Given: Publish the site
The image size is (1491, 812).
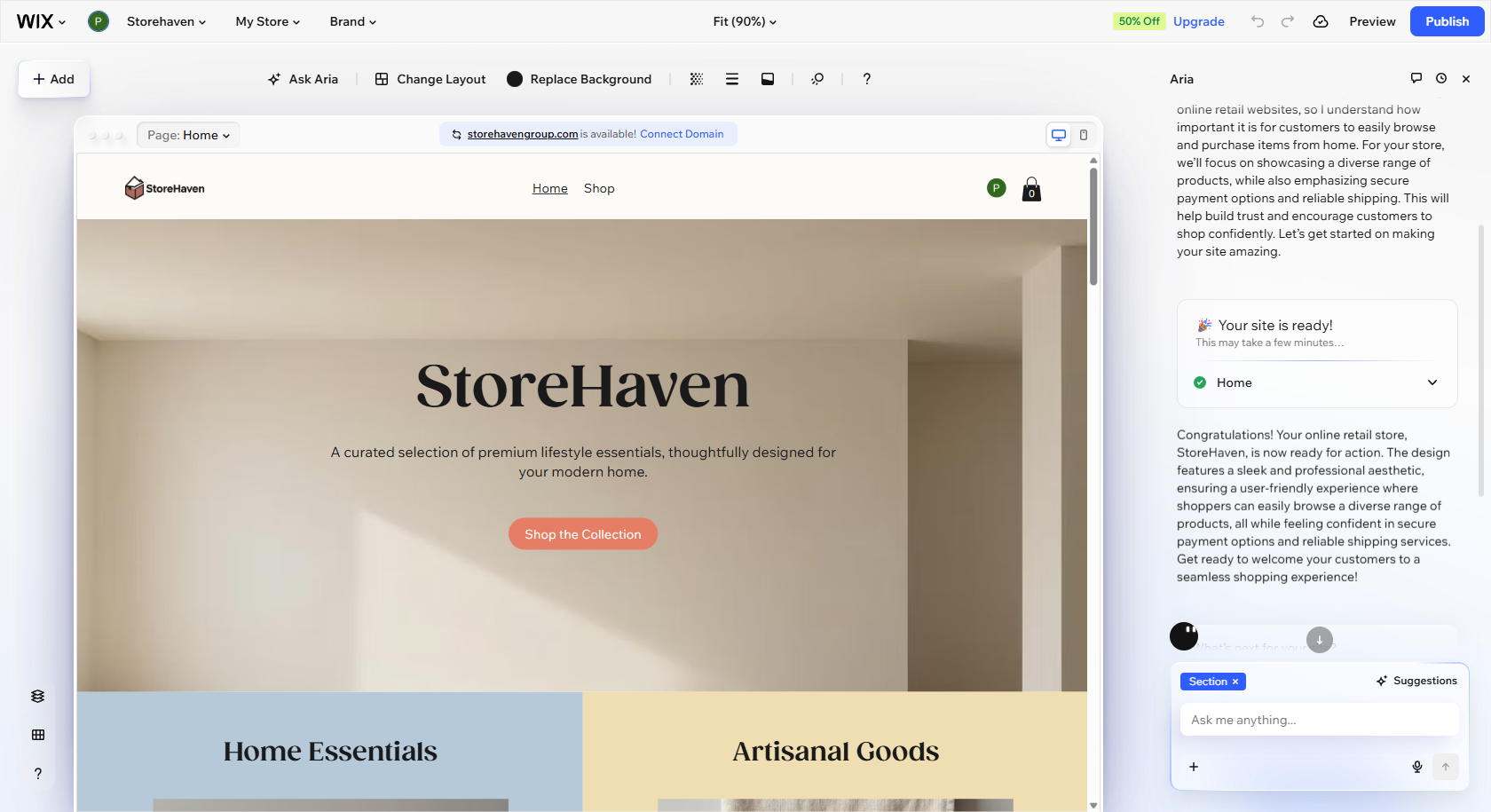Looking at the screenshot, I should (x=1447, y=21).
